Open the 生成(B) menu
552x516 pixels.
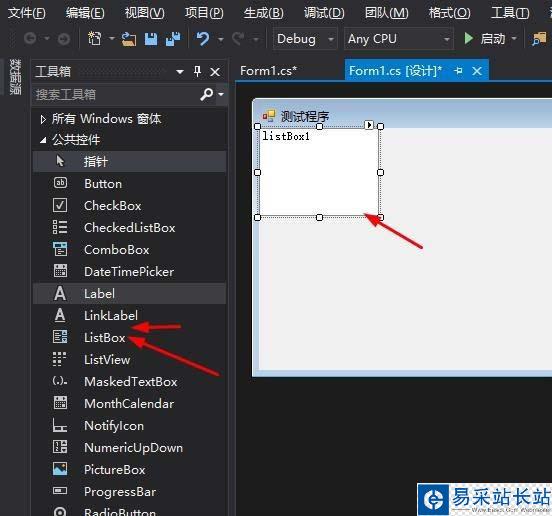pyautogui.click(x=264, y=13)
